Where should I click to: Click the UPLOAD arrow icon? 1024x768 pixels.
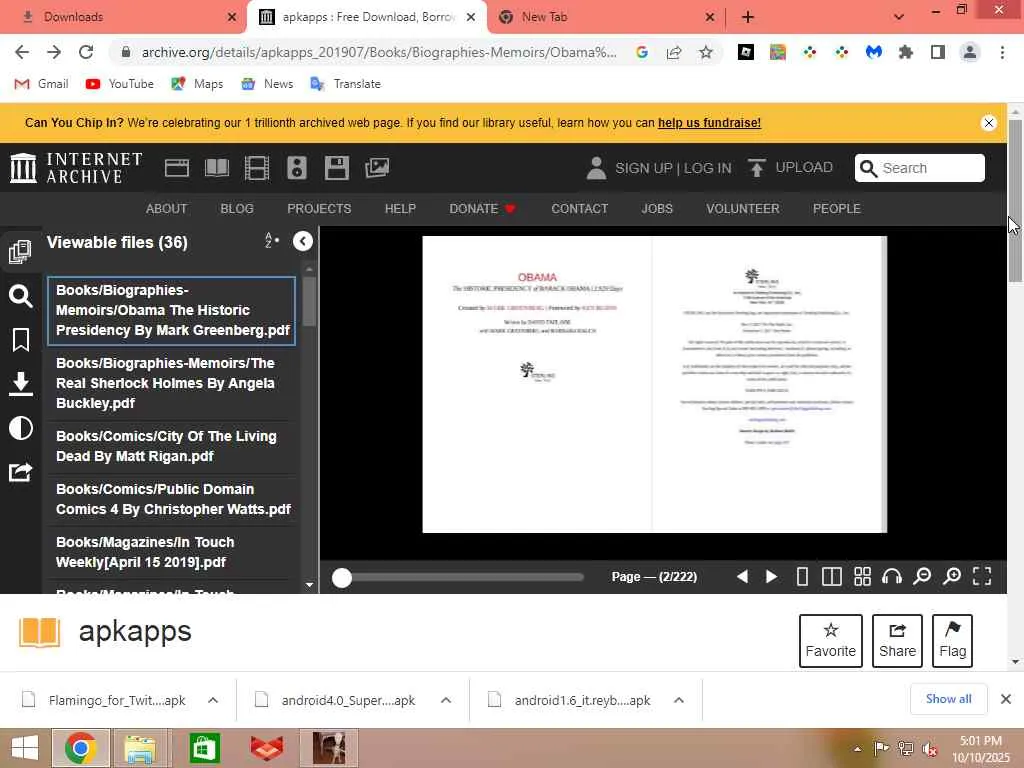756,168
